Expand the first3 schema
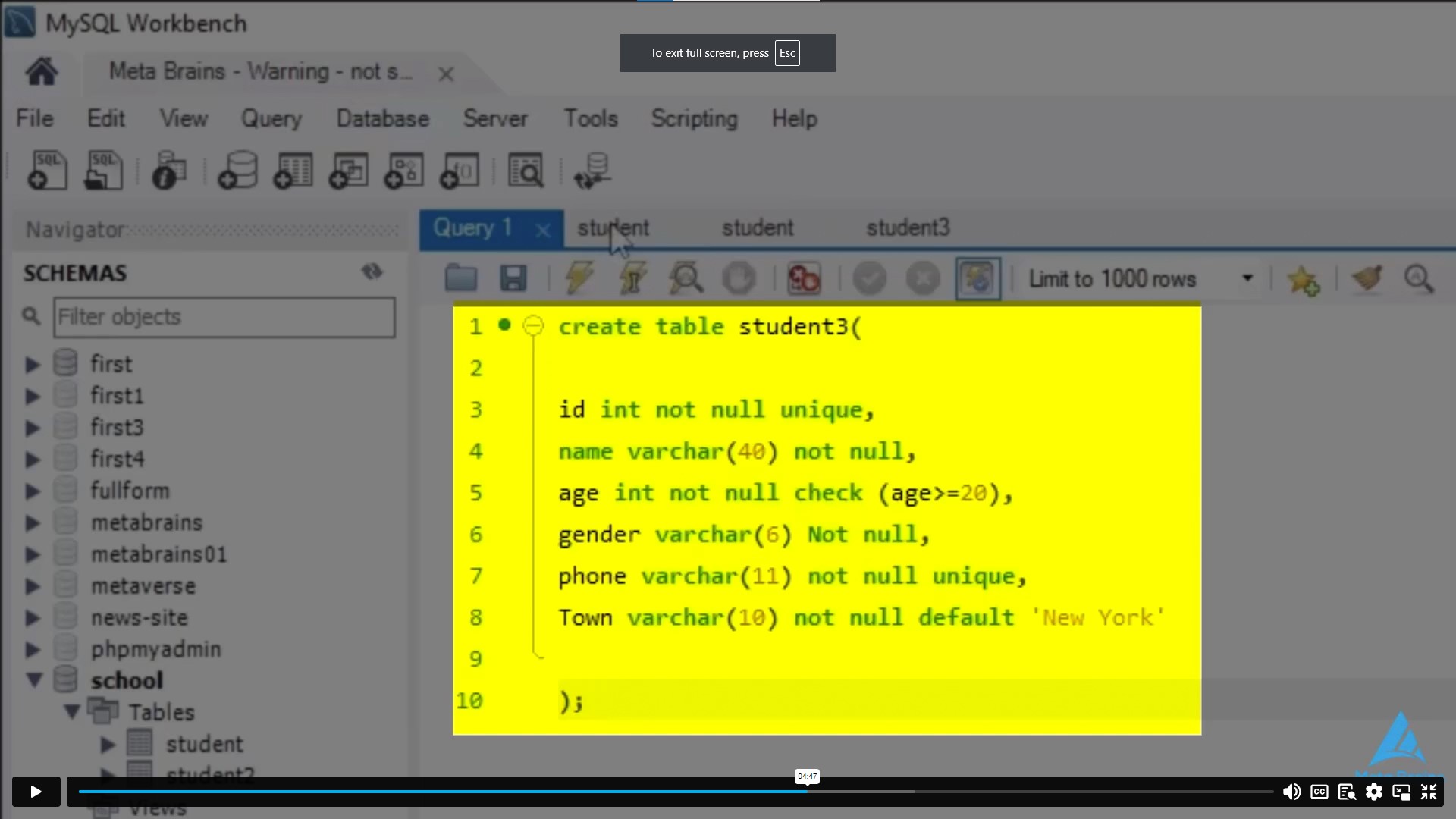This screenshot has width=1456, height=819. coord(32,428)
